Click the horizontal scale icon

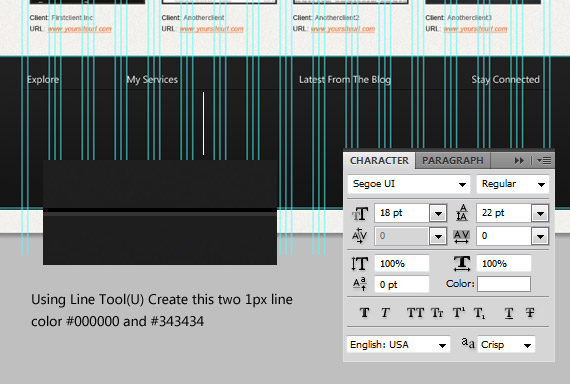pyautogui.click(x=462, y=263)
